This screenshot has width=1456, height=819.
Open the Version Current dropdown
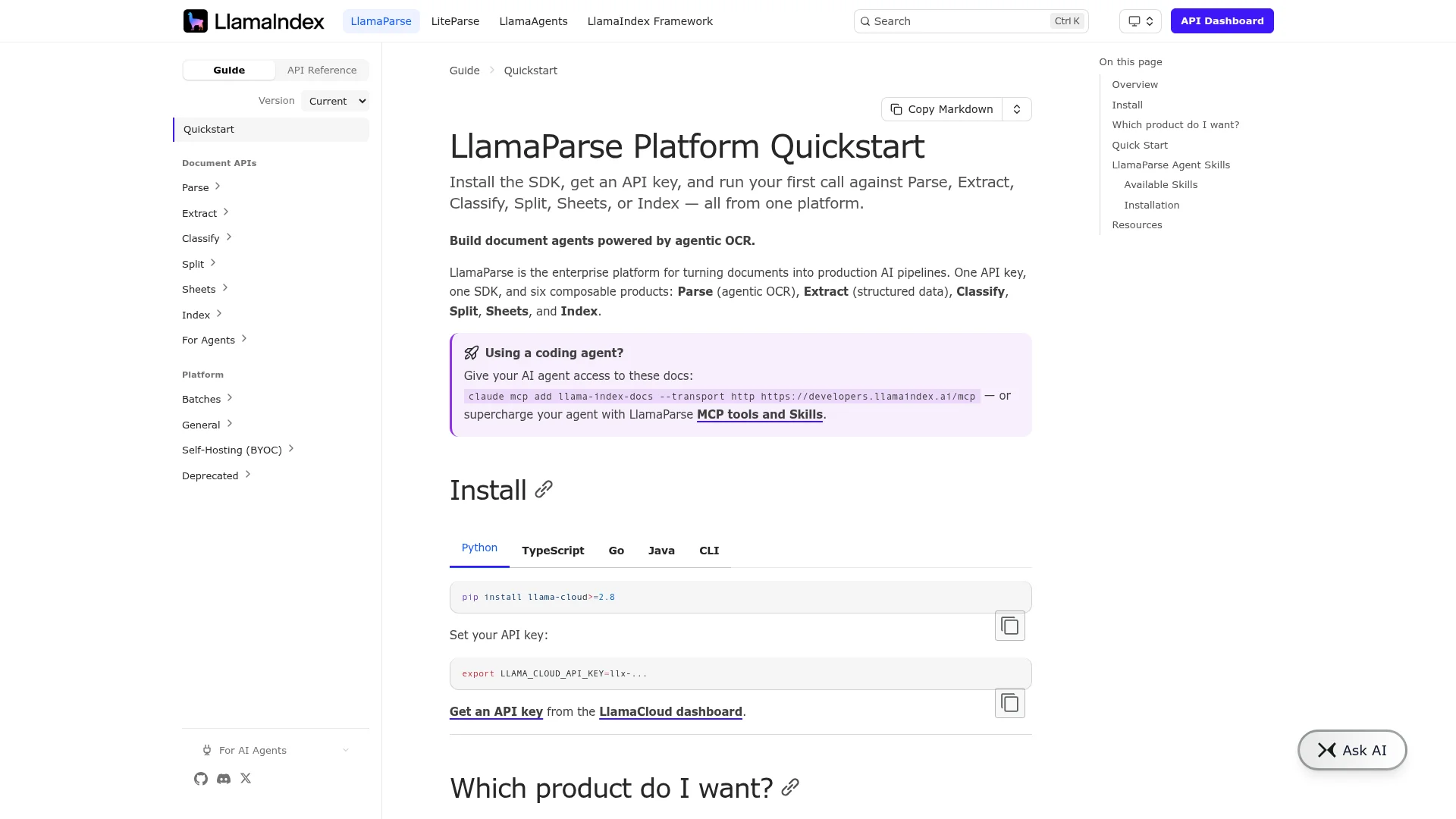pos(335,101)
